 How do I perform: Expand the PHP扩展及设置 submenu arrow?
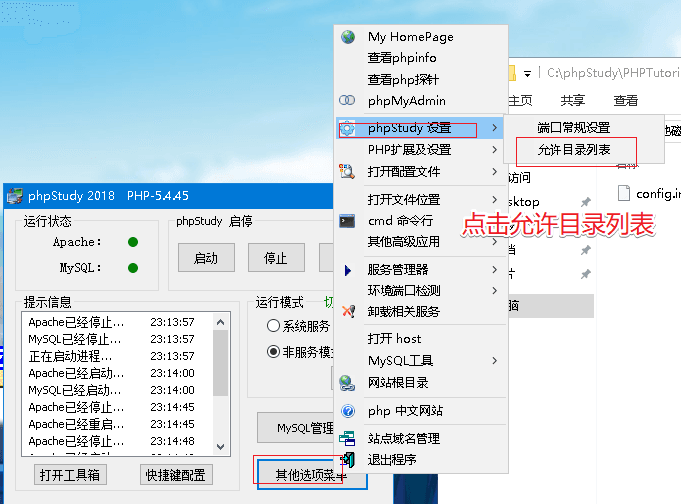coord(495,149)
